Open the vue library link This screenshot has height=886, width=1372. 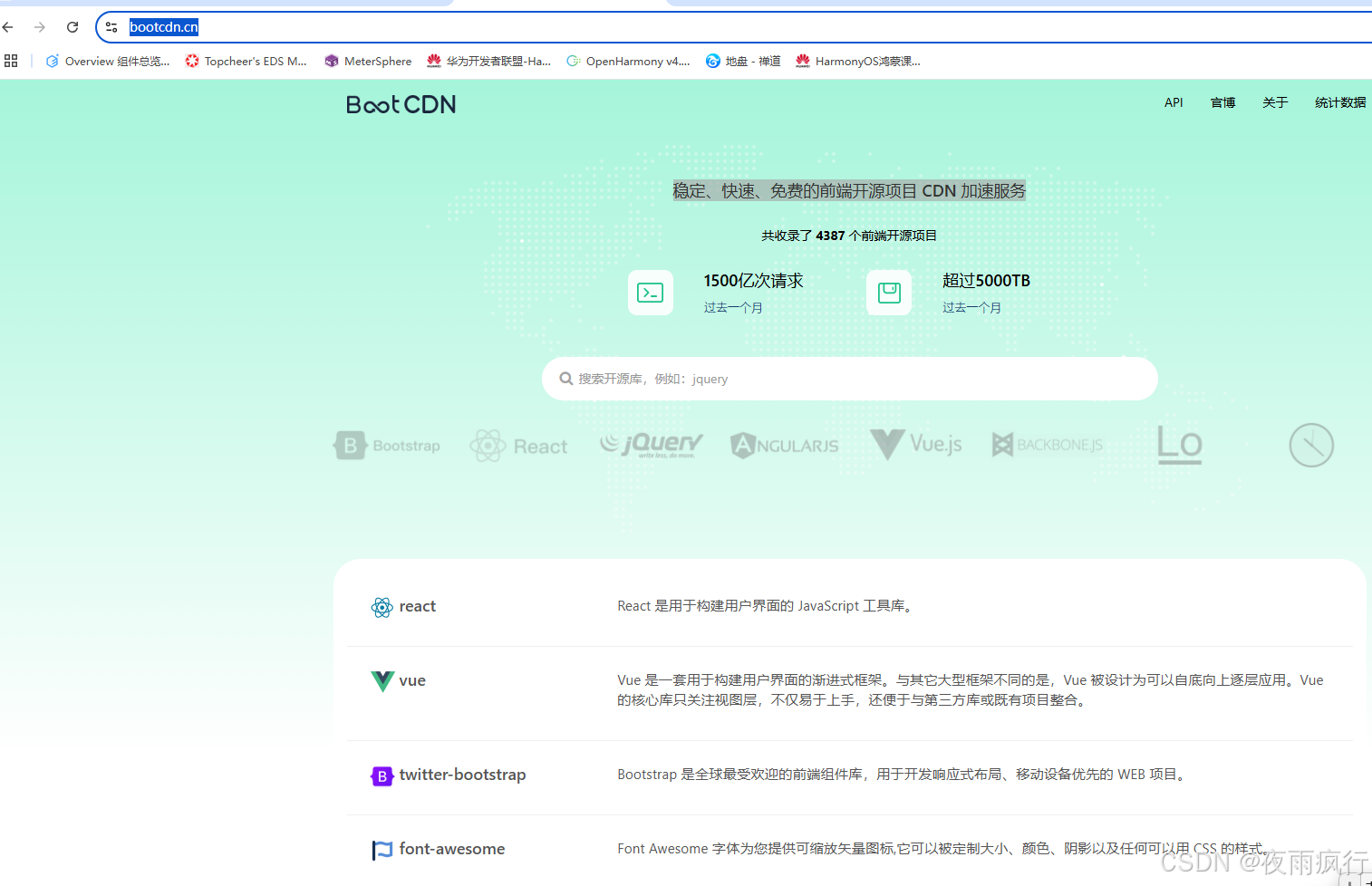[412, 680]
